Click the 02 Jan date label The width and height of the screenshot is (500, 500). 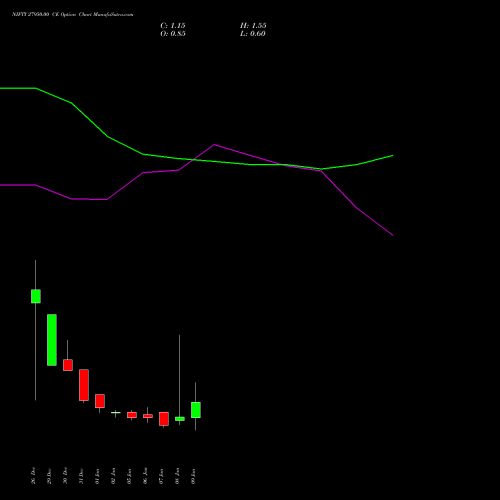tap(113, 476)
